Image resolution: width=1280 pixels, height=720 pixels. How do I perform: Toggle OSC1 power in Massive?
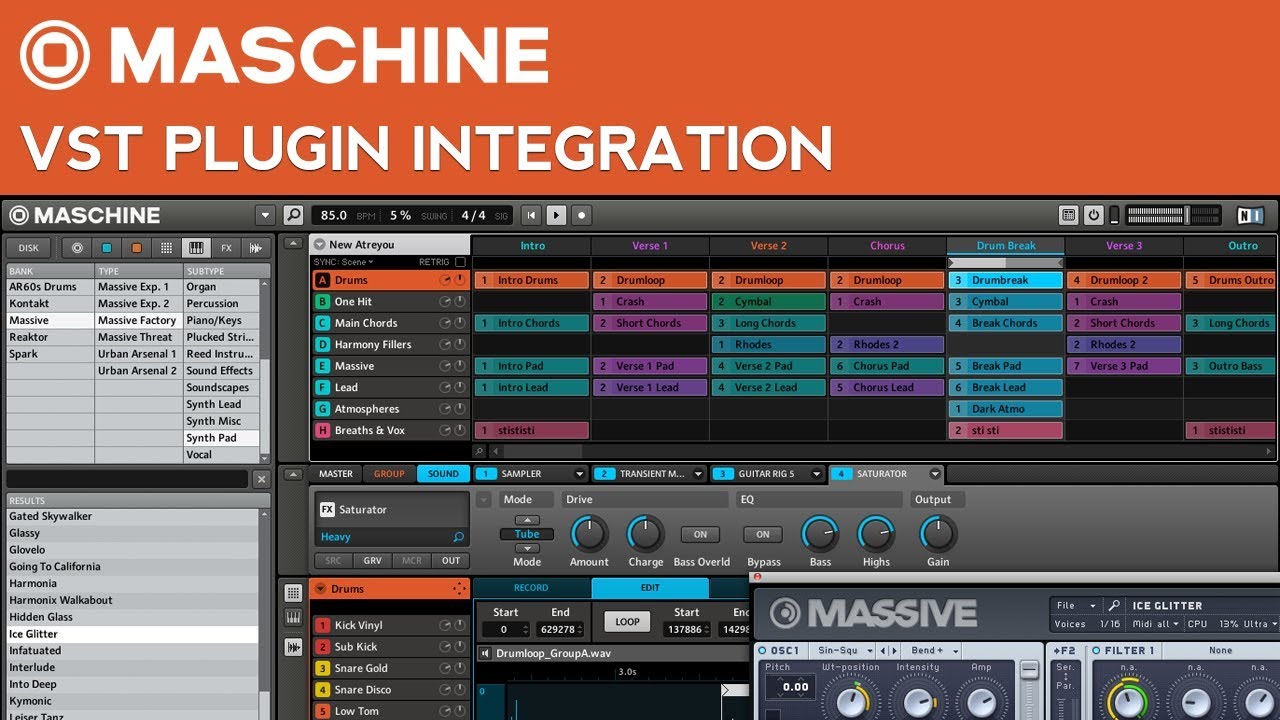tap(763, 651)
